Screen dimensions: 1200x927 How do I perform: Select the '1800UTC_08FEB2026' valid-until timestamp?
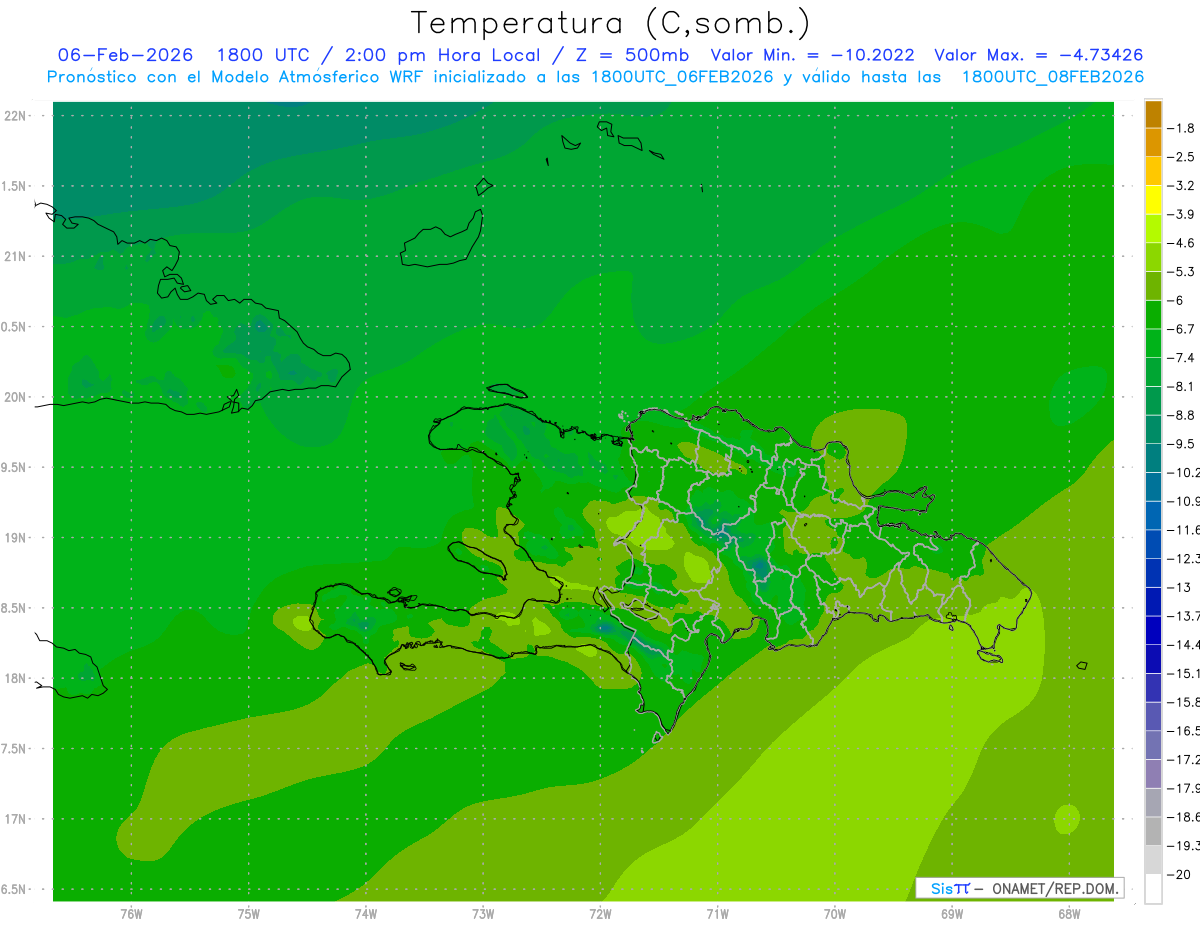[1052, 77]
